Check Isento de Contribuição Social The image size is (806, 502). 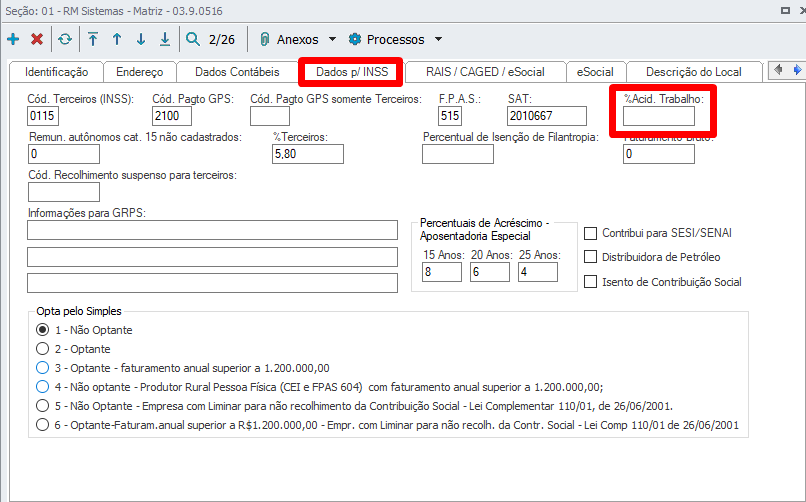pyautogui.click(x=591, y=282)
